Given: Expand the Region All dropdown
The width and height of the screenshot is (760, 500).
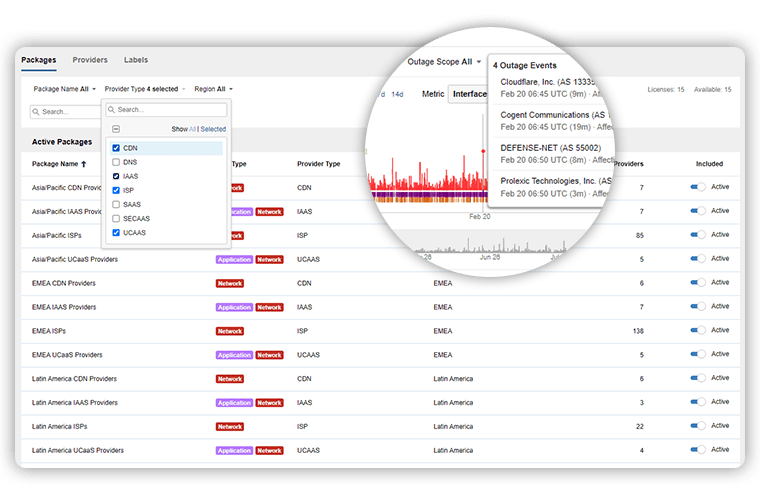Looking at the screenshot, I should pyautogui.click(x=214, y=89).
